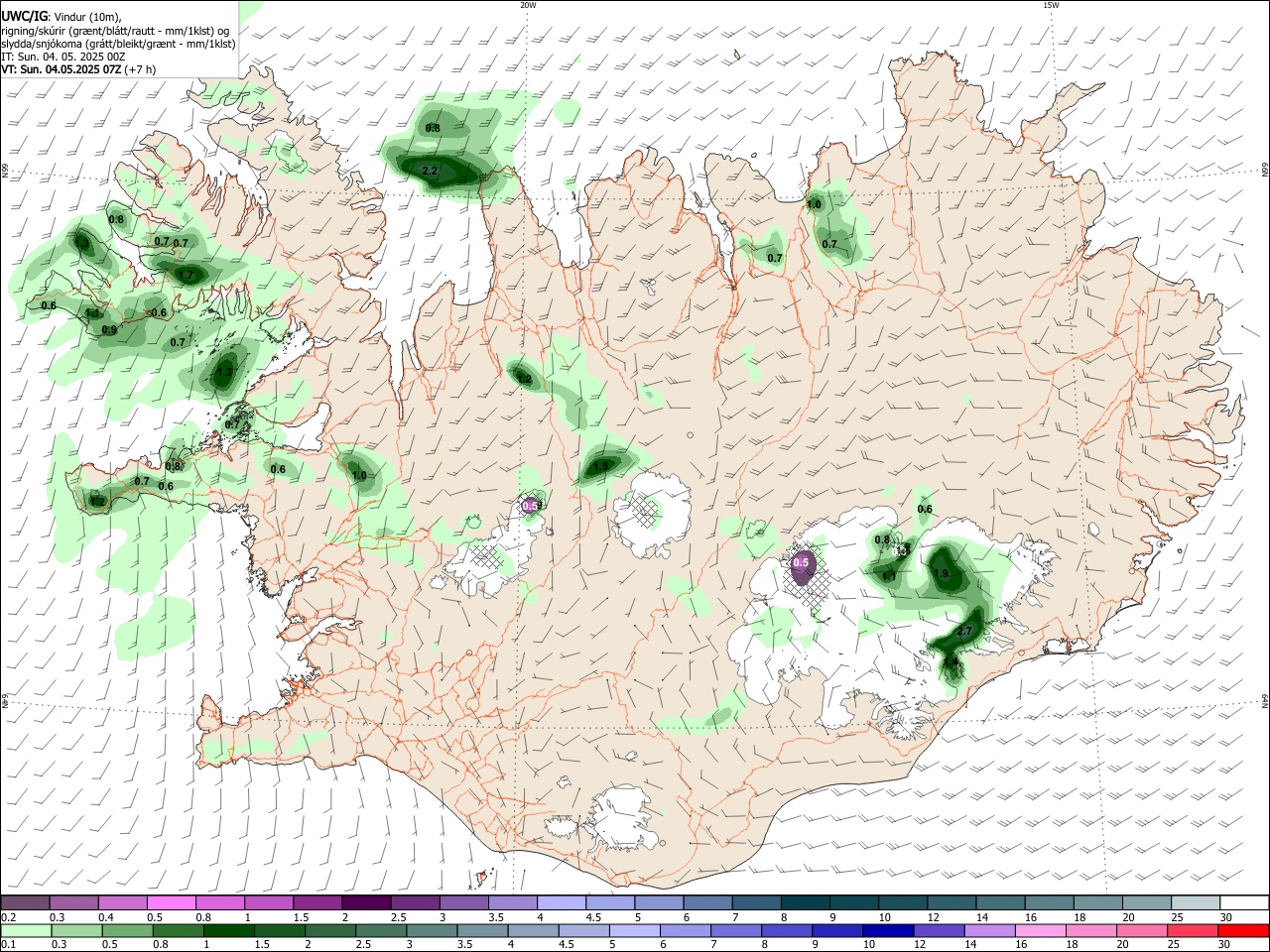Click the 2.7 rain value in the southeast
This screenshot has height=952, width=1270.
click(963, 631)
